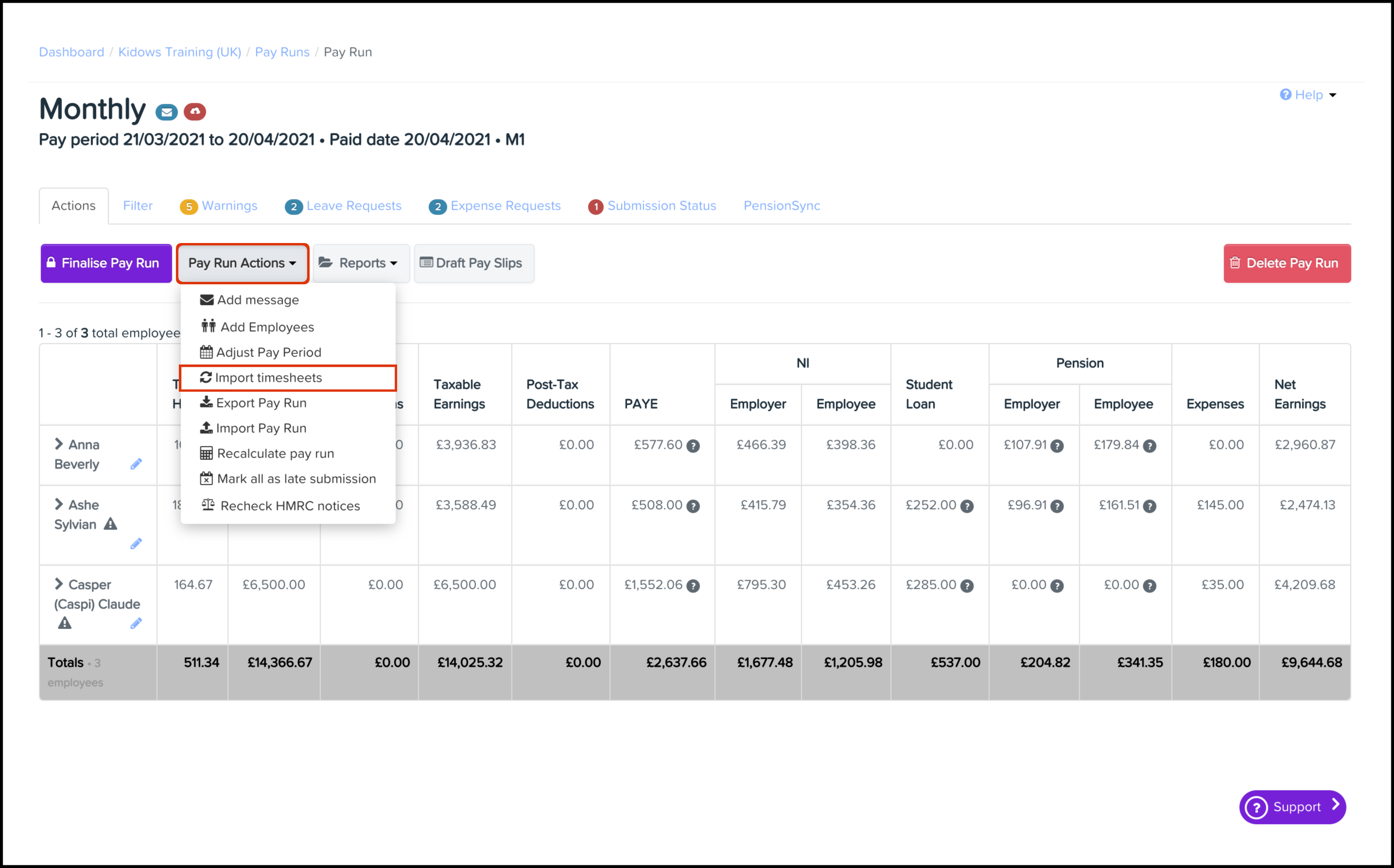
Task: Expand Casper (Caspi) Claude row chevron
Action: coord(58,584)
